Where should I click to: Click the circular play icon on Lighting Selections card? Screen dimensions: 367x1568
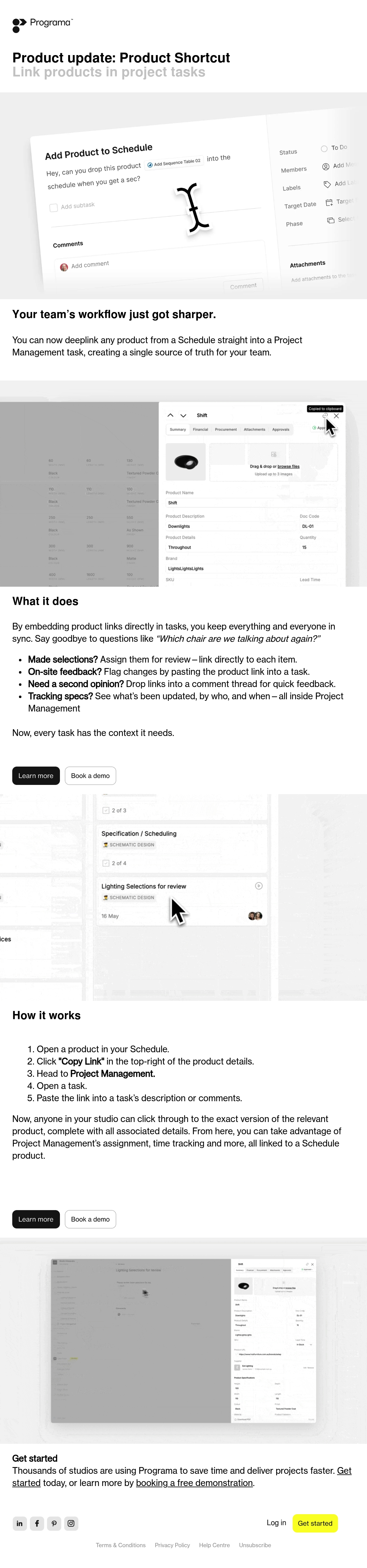pyautogui.click(x=259, y=886)
